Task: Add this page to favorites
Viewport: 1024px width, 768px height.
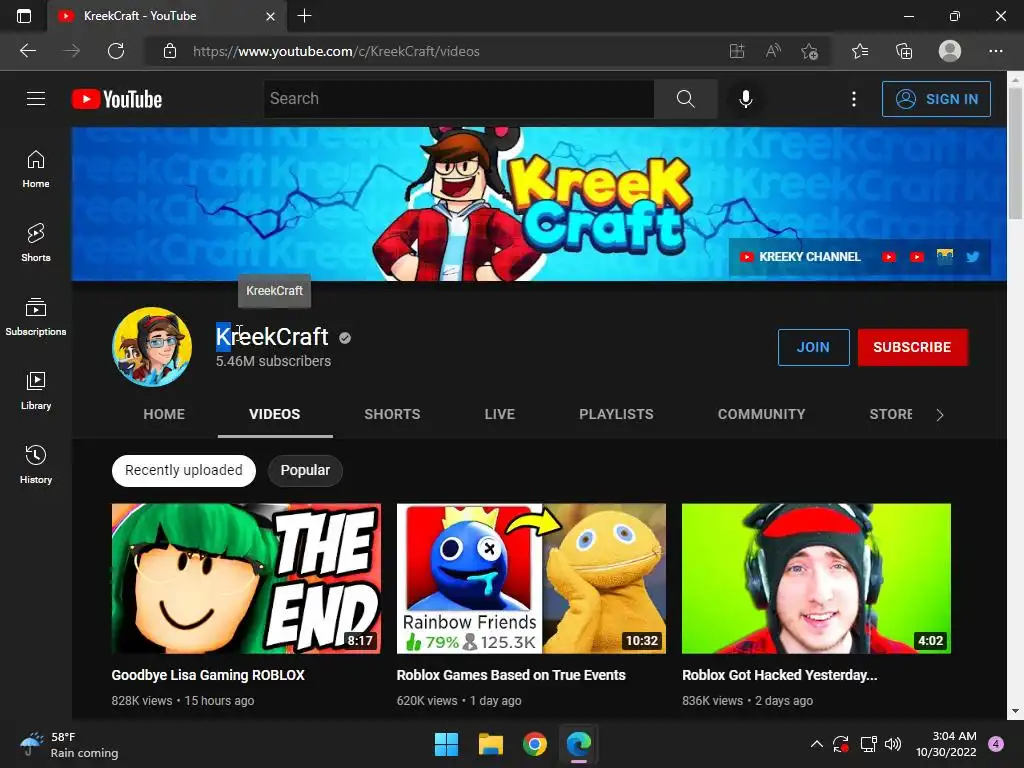Action: [x=810, y=51]
